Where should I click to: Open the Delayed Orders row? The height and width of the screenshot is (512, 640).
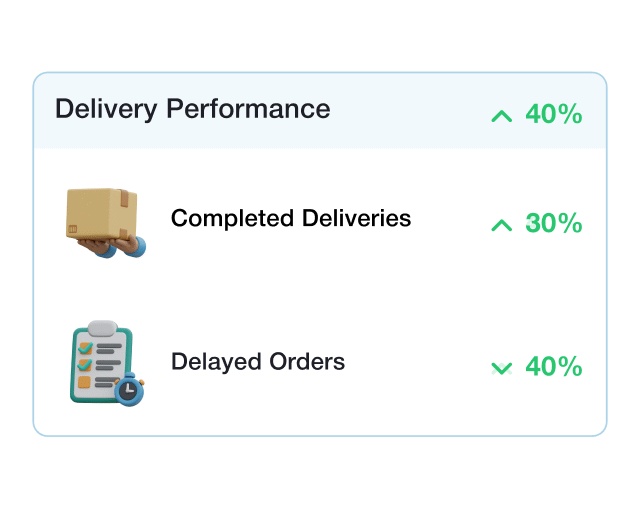pyautogui.click(x=320, y=363)
